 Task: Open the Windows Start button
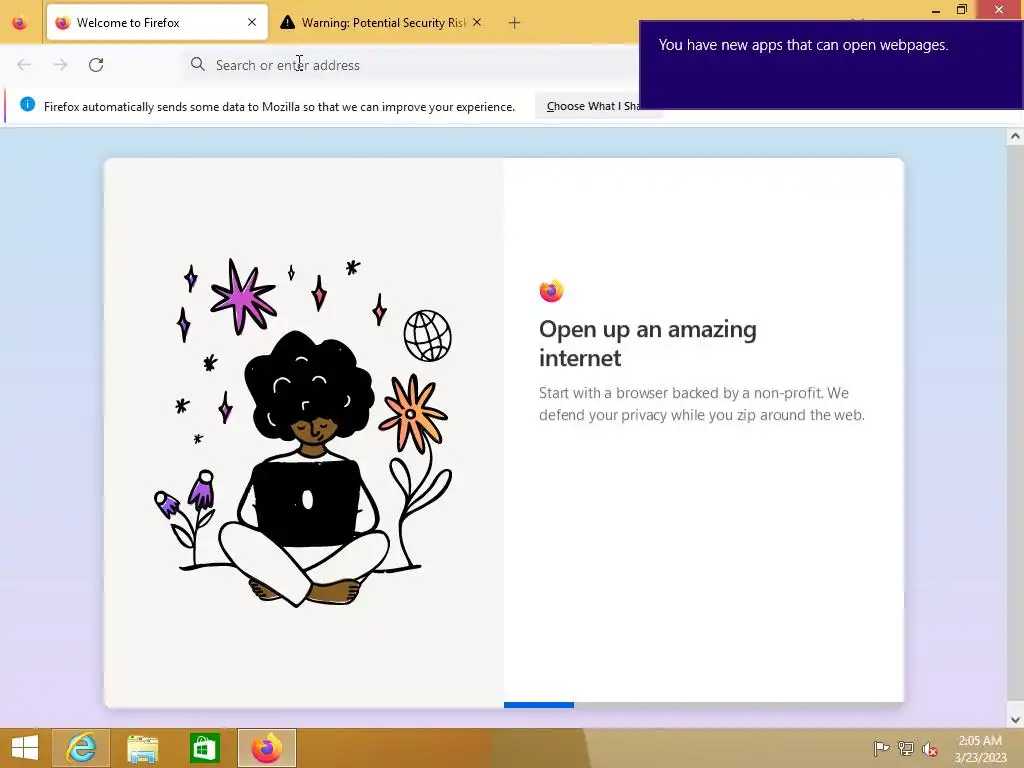point(25,748)
